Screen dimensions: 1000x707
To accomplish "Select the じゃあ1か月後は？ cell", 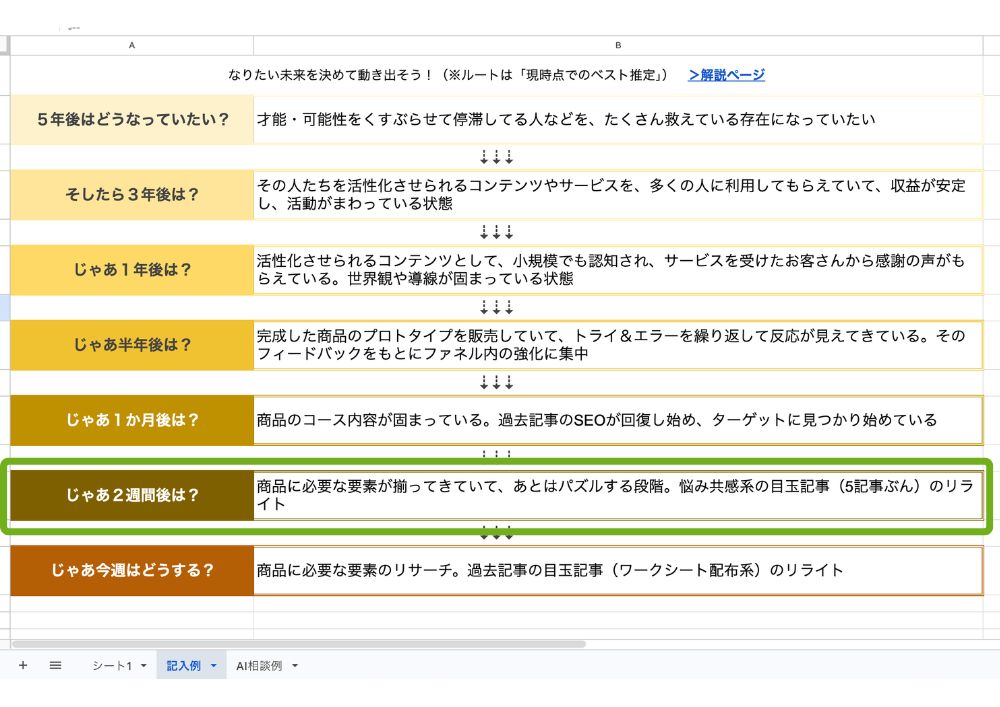I will click(132, 420).
